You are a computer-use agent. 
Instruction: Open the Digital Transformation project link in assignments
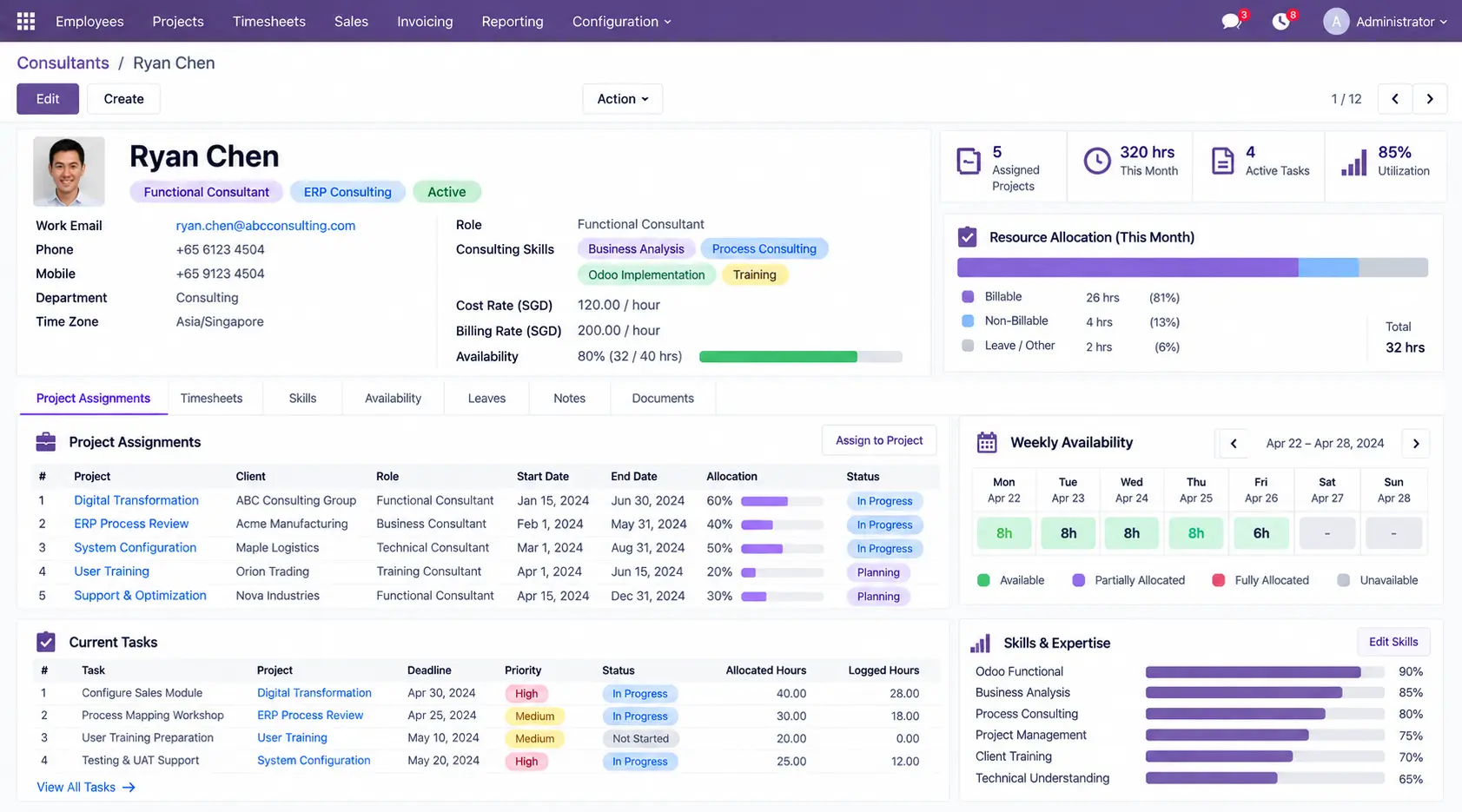click(x=136, y=500)
